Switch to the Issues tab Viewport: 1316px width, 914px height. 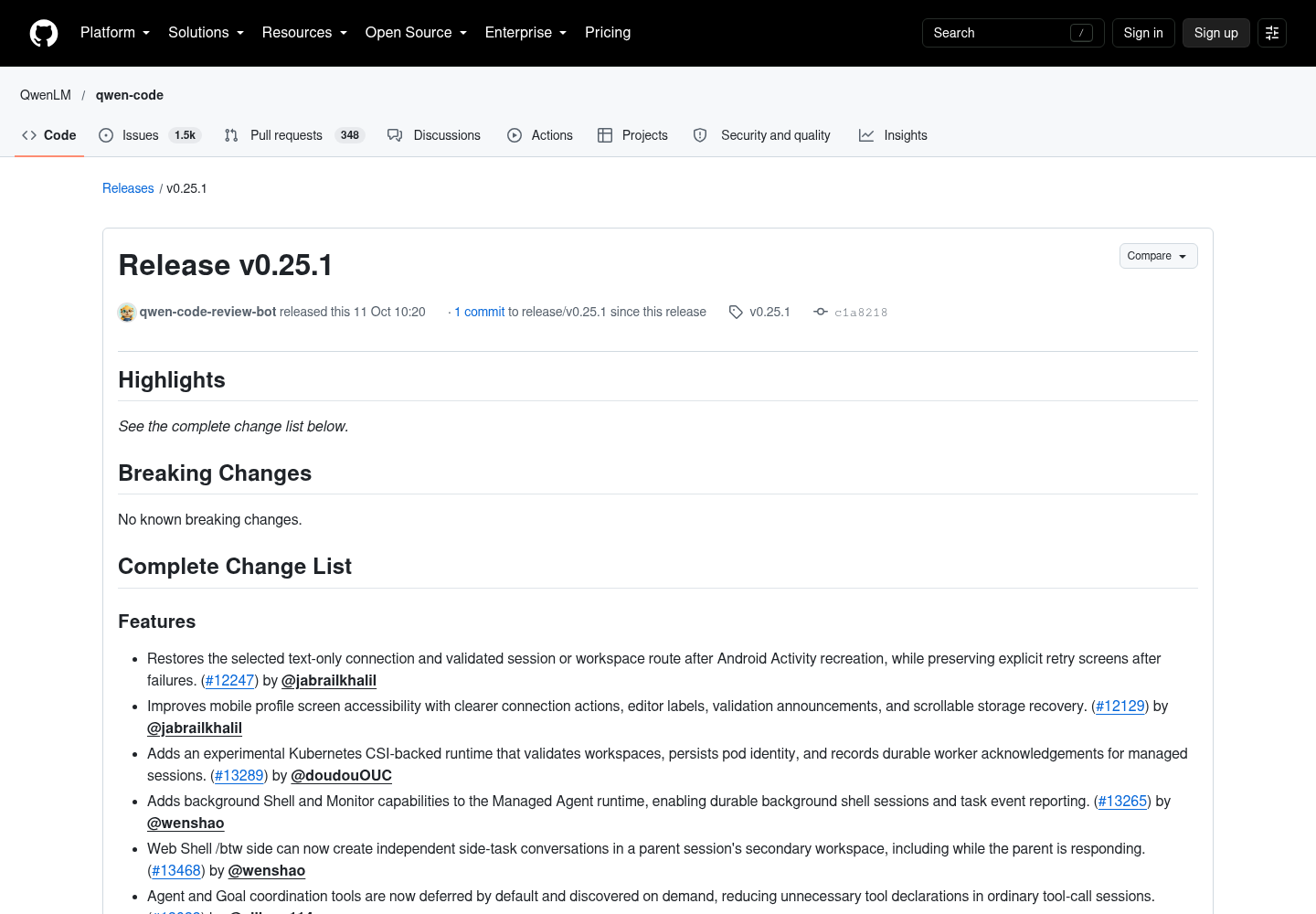148,135
